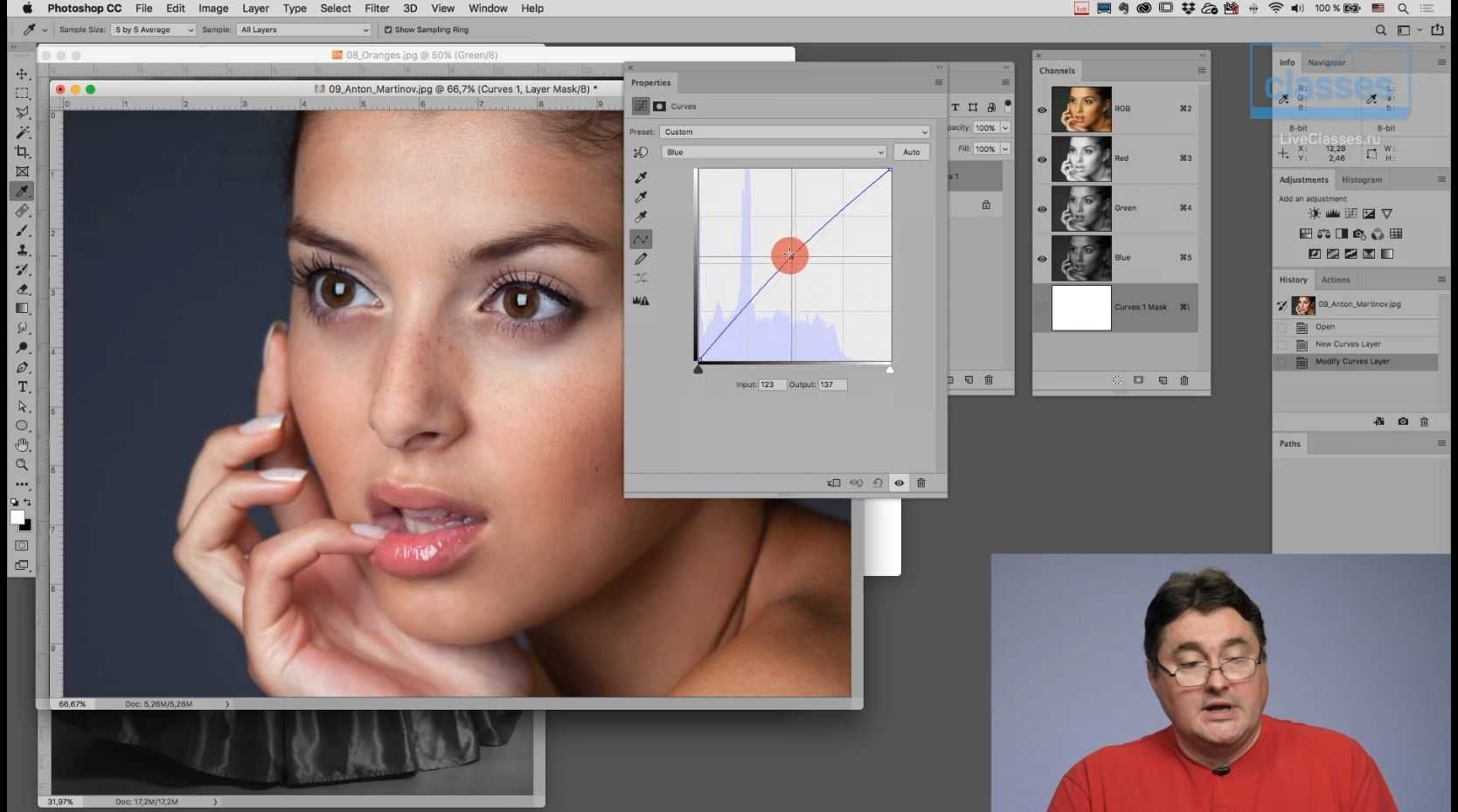Select the Red channel row
Image resolution: width=1458 pixels, height=812 pixels.
coord(1115,159)
